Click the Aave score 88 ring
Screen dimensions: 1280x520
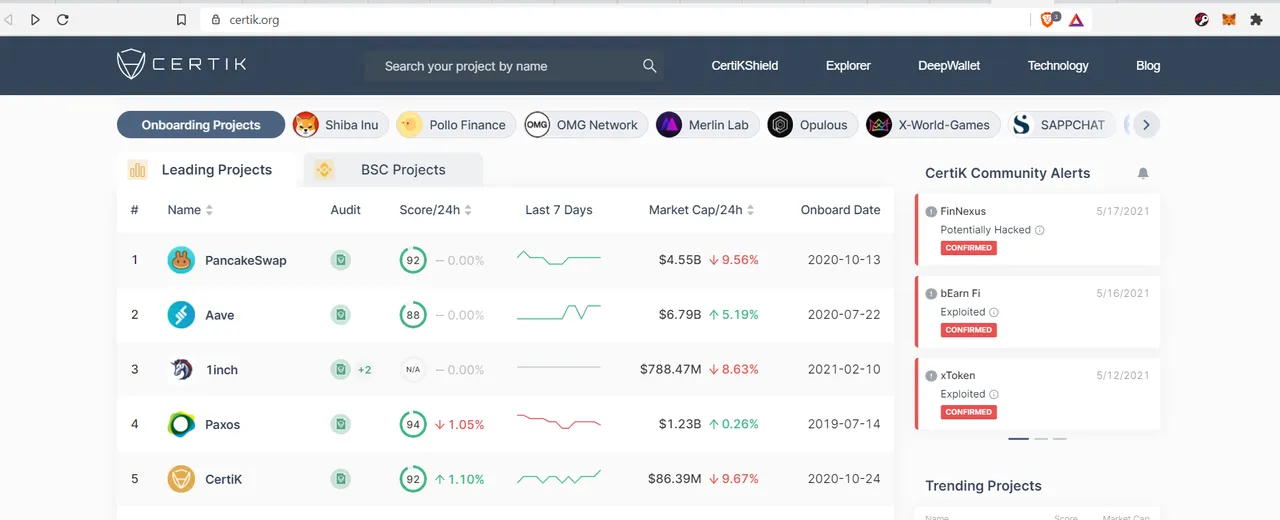pyautogui.click(x=412, y=315)
